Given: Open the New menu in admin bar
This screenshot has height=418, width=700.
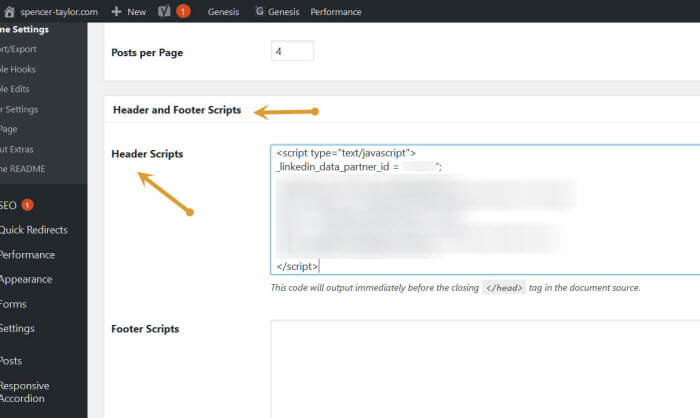Looking at the screenshot, I should [136, 12].
